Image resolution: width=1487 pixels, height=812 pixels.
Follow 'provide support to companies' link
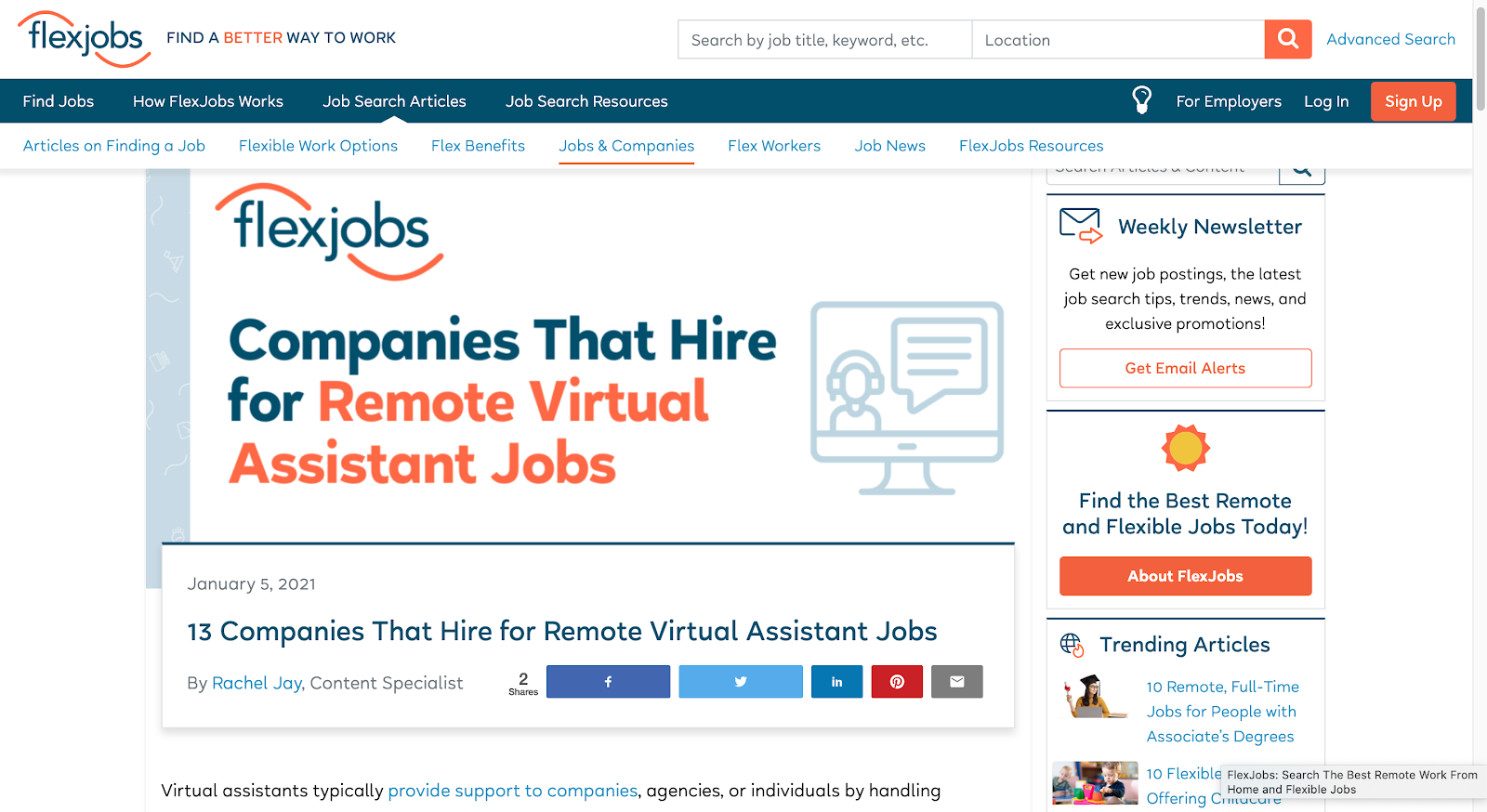[513, 791]
